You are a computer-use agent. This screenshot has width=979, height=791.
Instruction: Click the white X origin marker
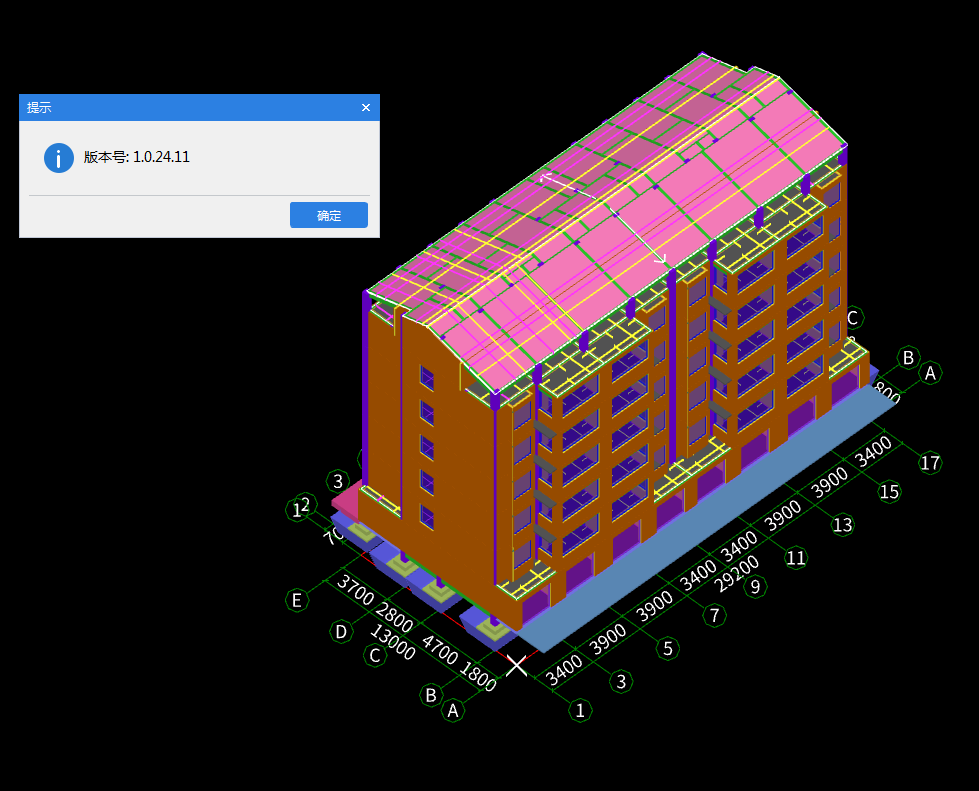[x=516, y=666]
